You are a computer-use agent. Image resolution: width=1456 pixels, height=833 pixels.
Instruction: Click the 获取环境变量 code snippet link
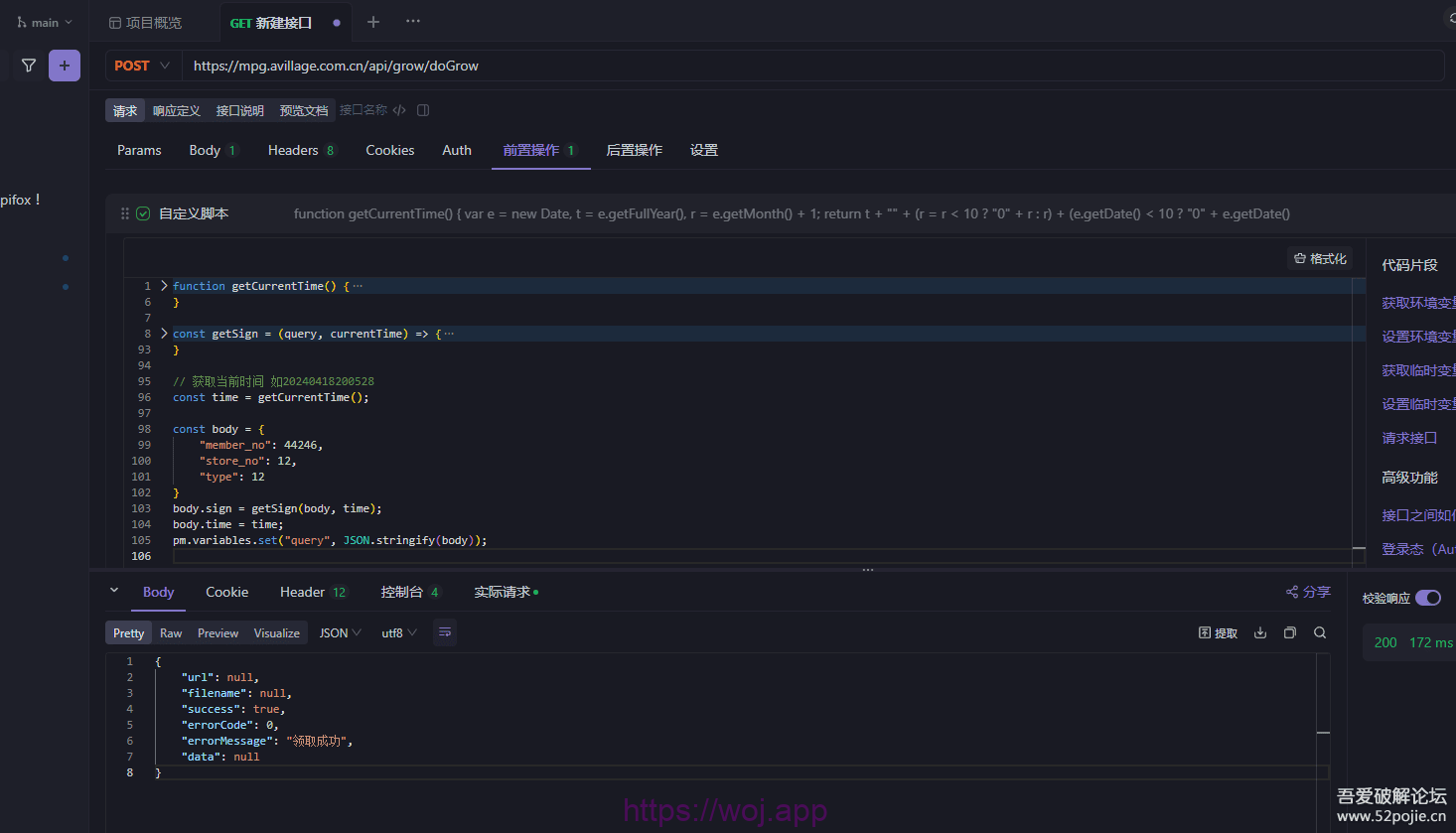click(1417, 303)
